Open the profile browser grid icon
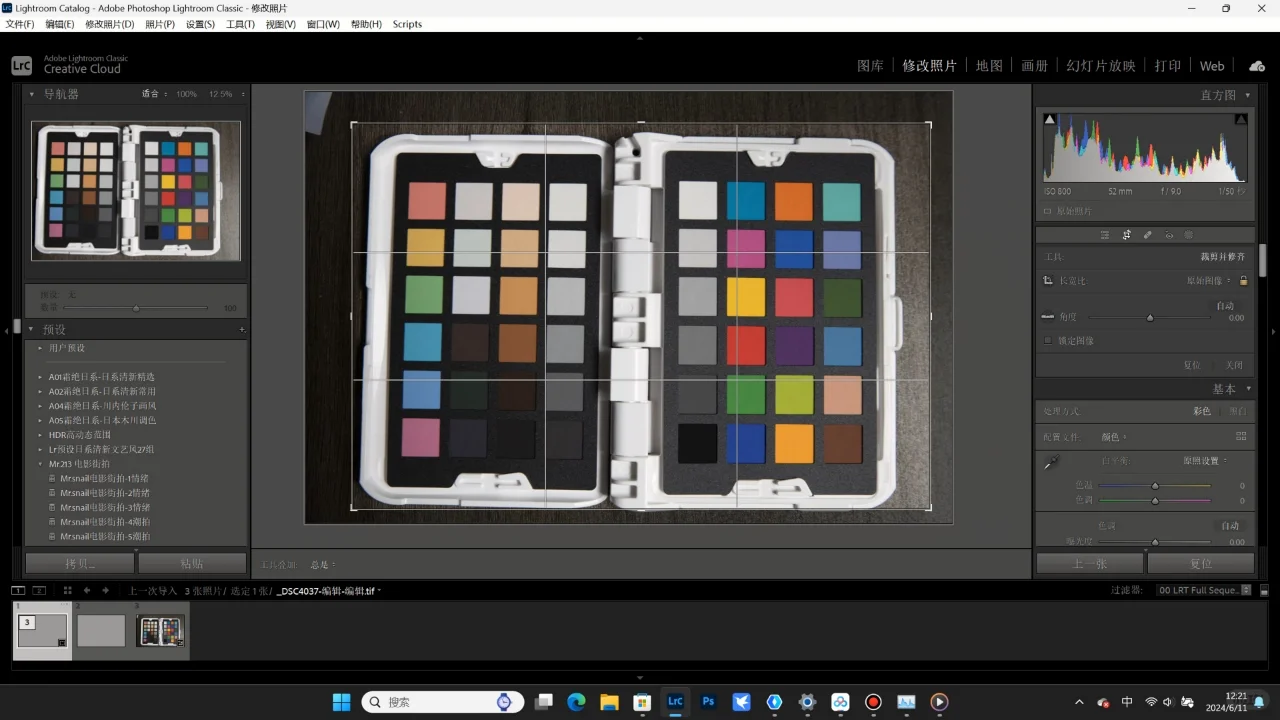 1241,437
